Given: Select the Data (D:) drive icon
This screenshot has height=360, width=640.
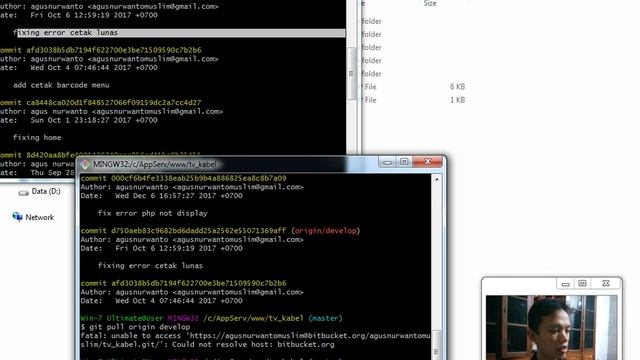Looking at the screenshot, I should click(23, 192).
